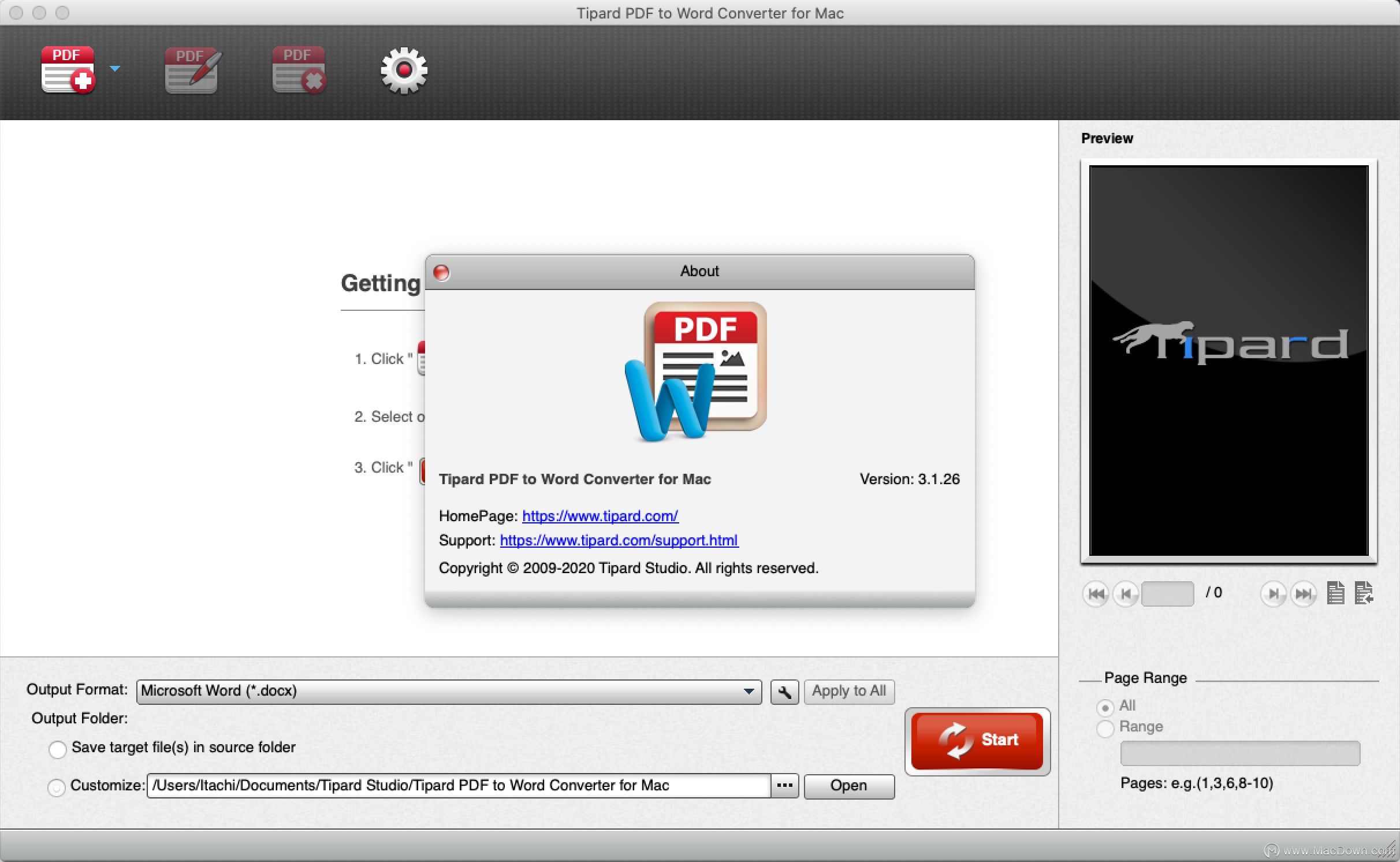This screenshot has height=862, width=1400.
Task: Open Preferences gear icon
Action: [404, 70]
